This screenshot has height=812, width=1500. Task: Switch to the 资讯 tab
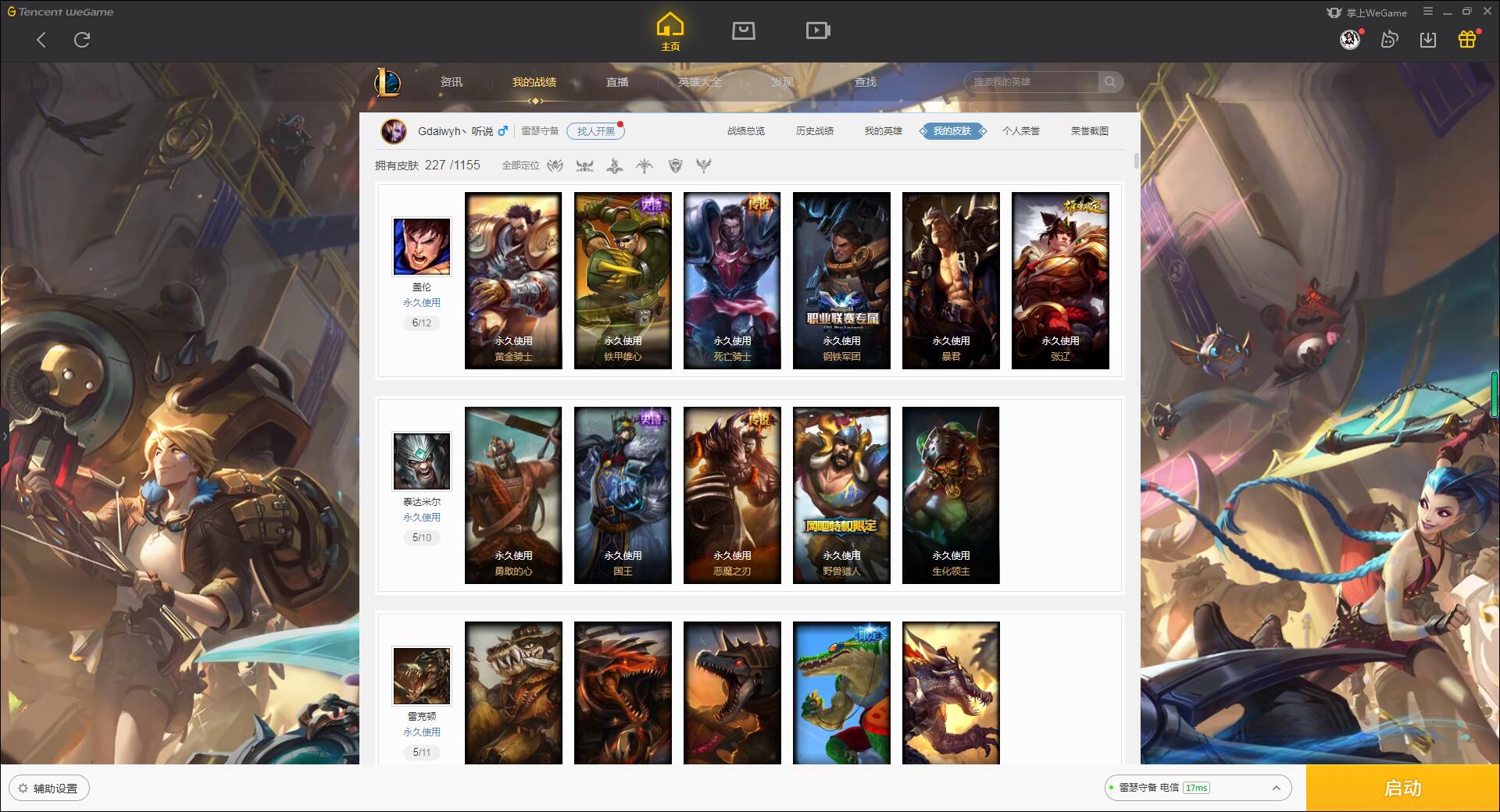[x=452, y=82]
